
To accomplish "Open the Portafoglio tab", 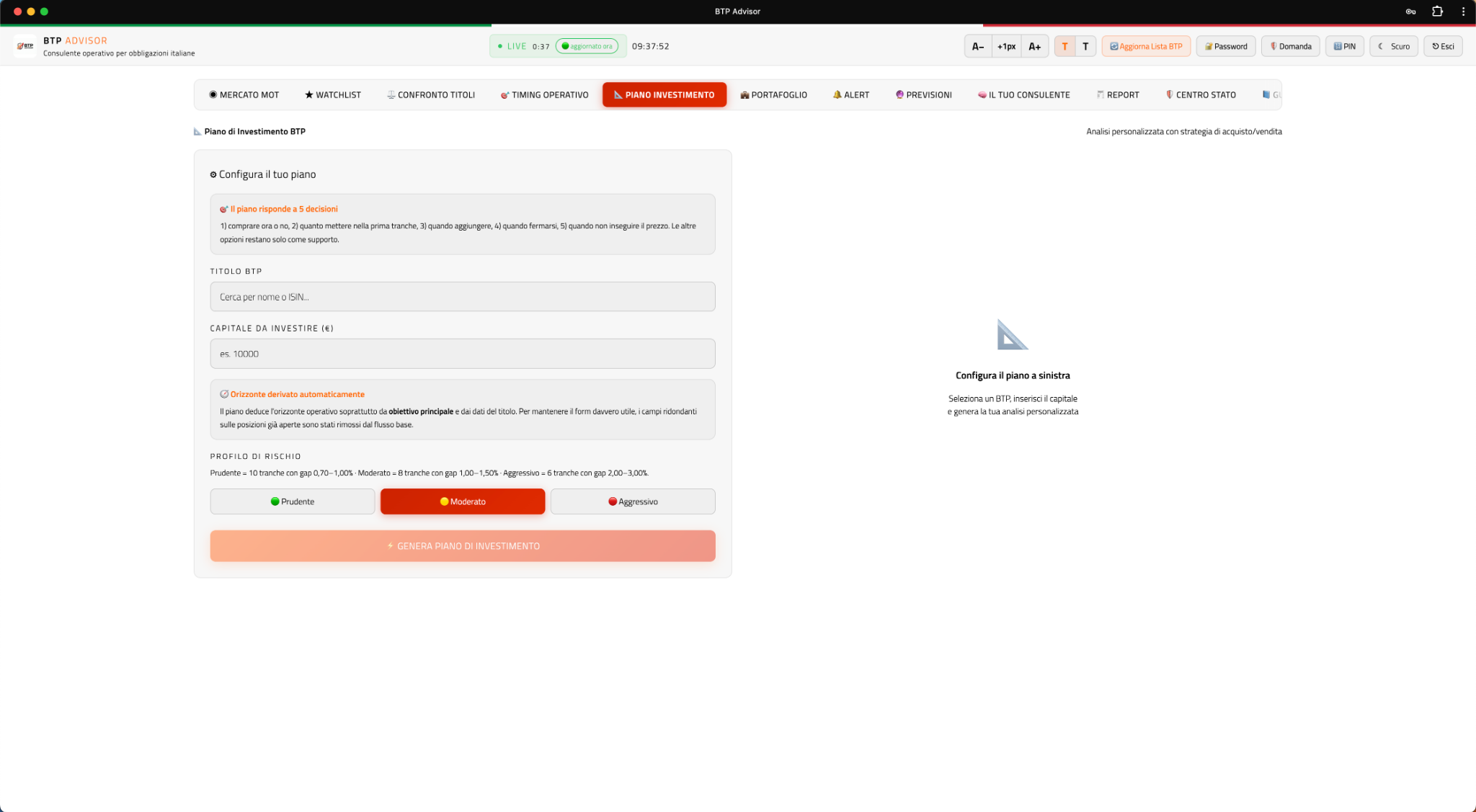I will coord(773,95).
